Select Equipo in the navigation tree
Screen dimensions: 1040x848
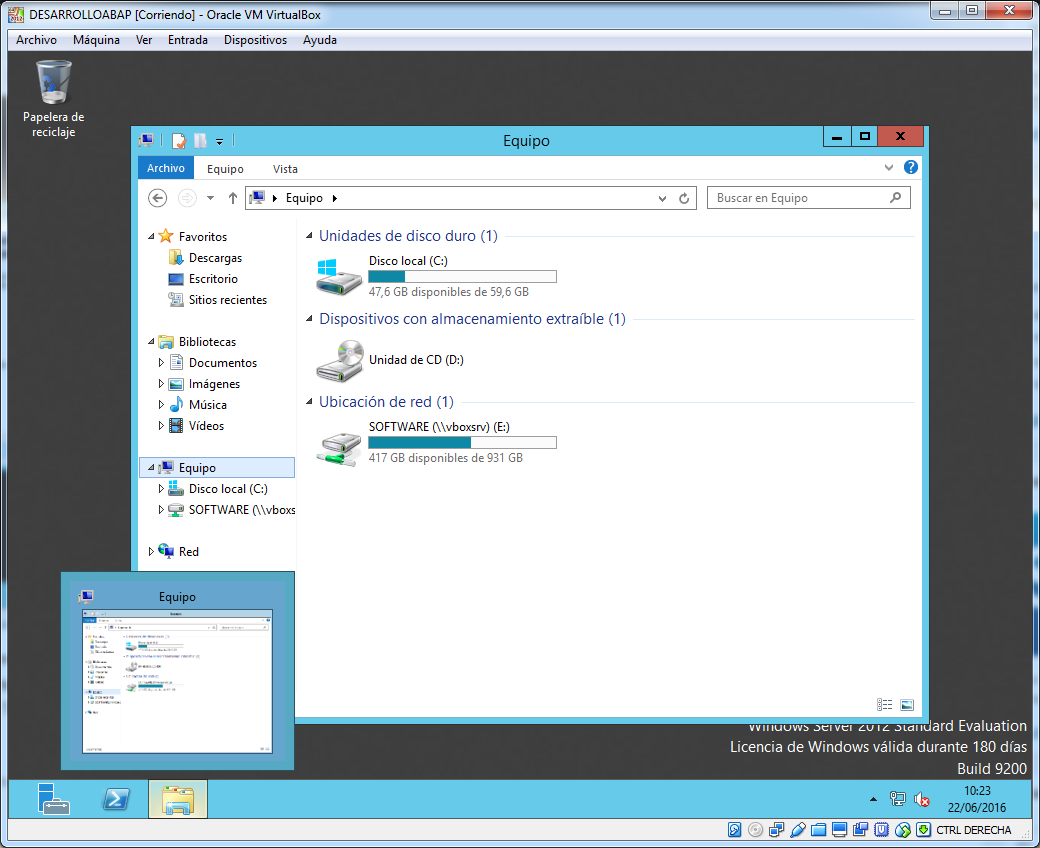217,467
